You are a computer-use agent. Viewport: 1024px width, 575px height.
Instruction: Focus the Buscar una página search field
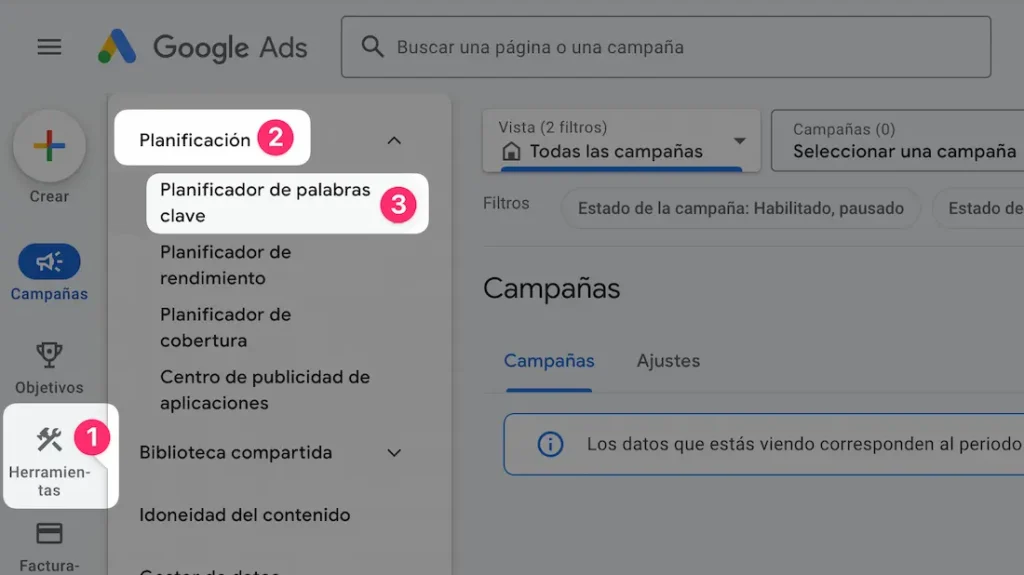point(680,47)
